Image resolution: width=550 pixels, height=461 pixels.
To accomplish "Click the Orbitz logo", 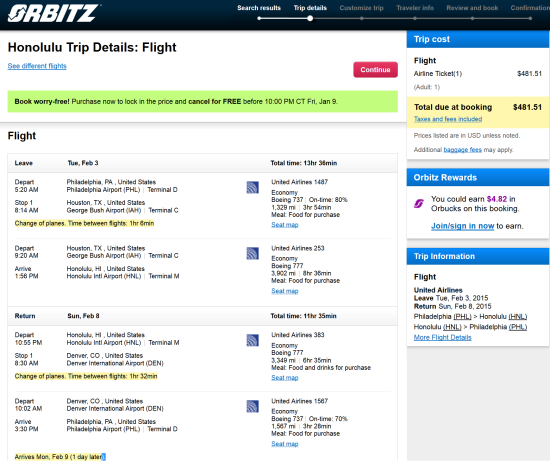I will (x=54, y=13).
